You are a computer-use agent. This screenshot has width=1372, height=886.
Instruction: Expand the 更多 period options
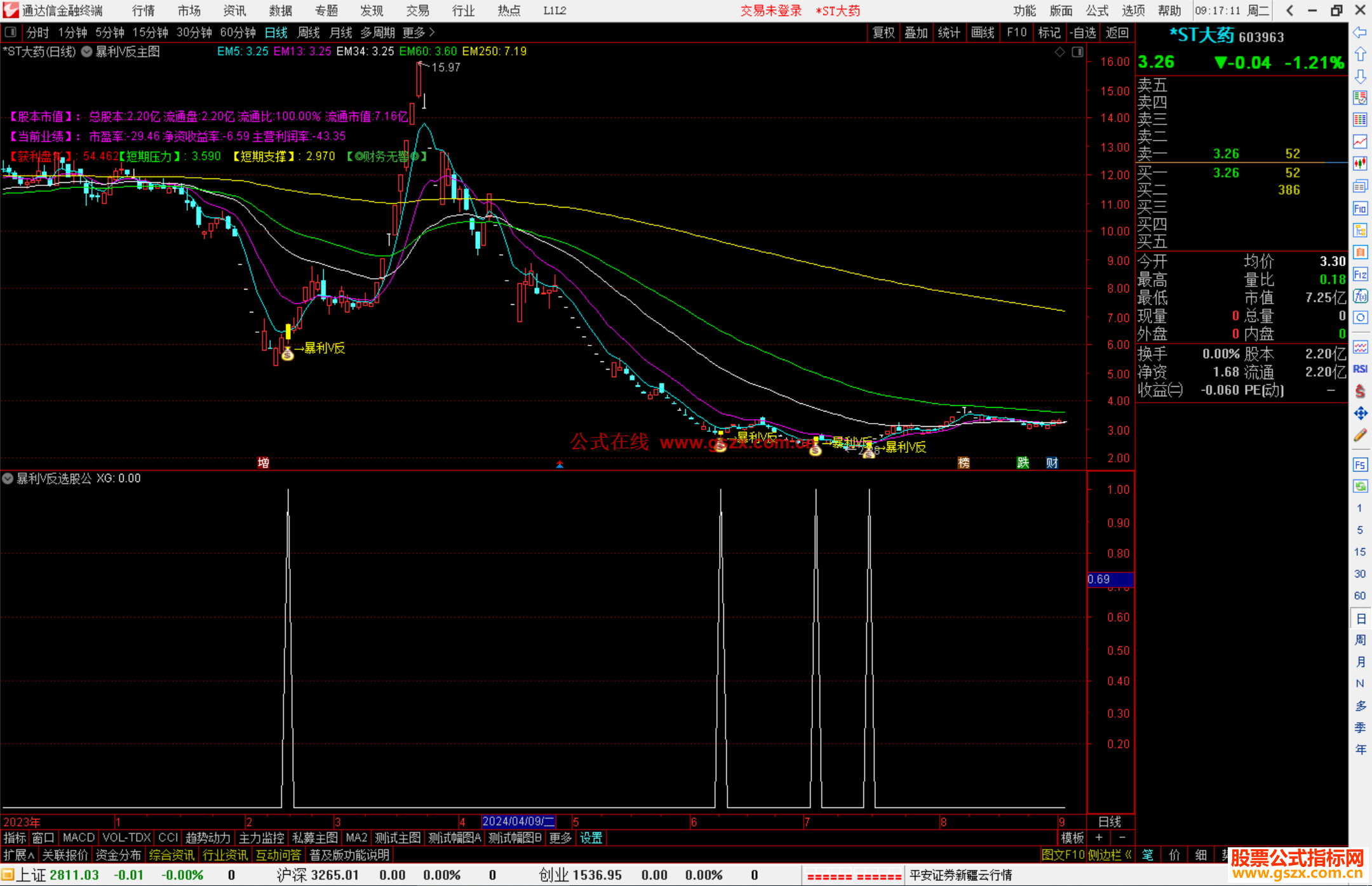(419, 32)
